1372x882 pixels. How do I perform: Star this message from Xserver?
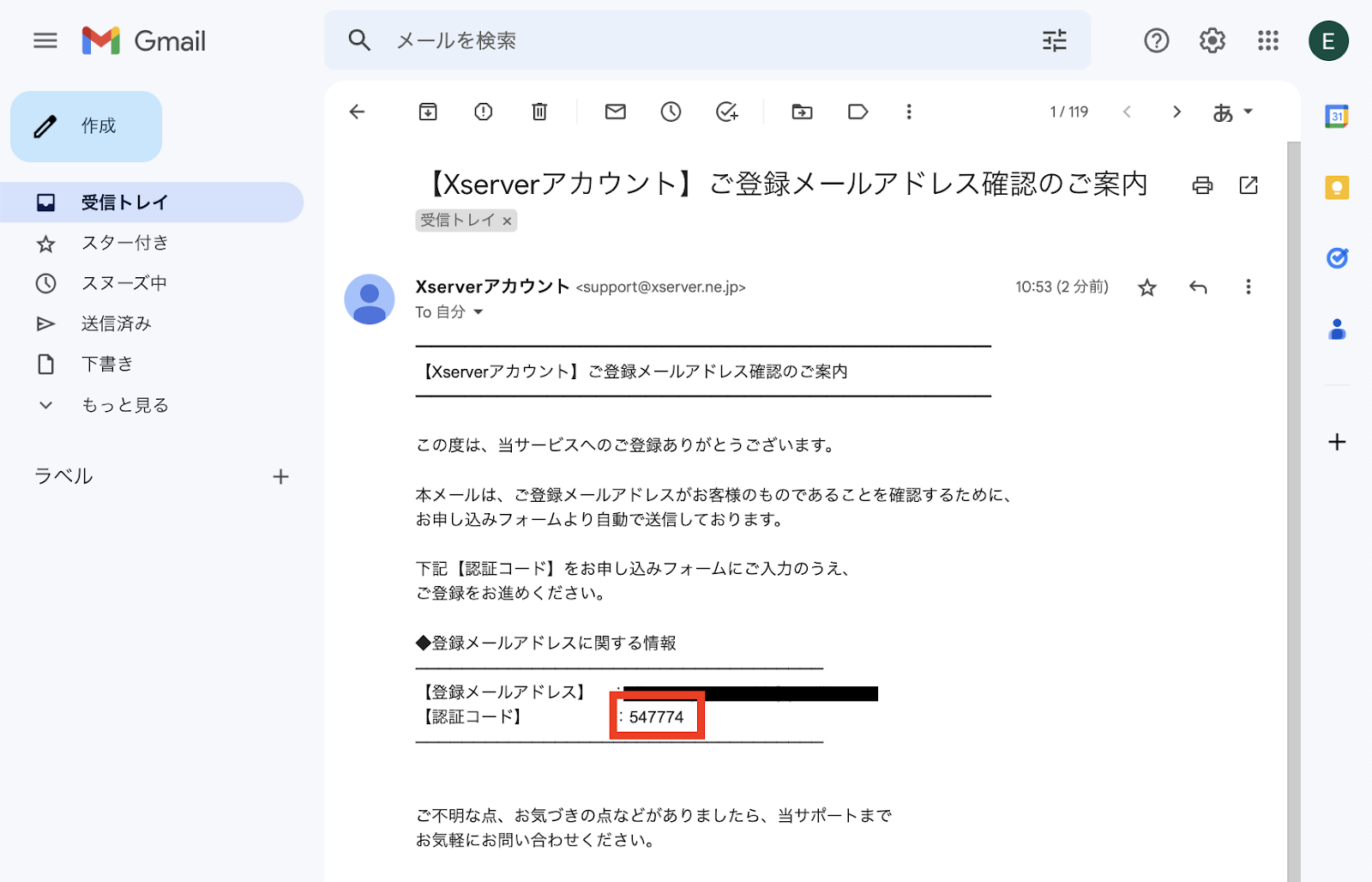click(1147, 287)
